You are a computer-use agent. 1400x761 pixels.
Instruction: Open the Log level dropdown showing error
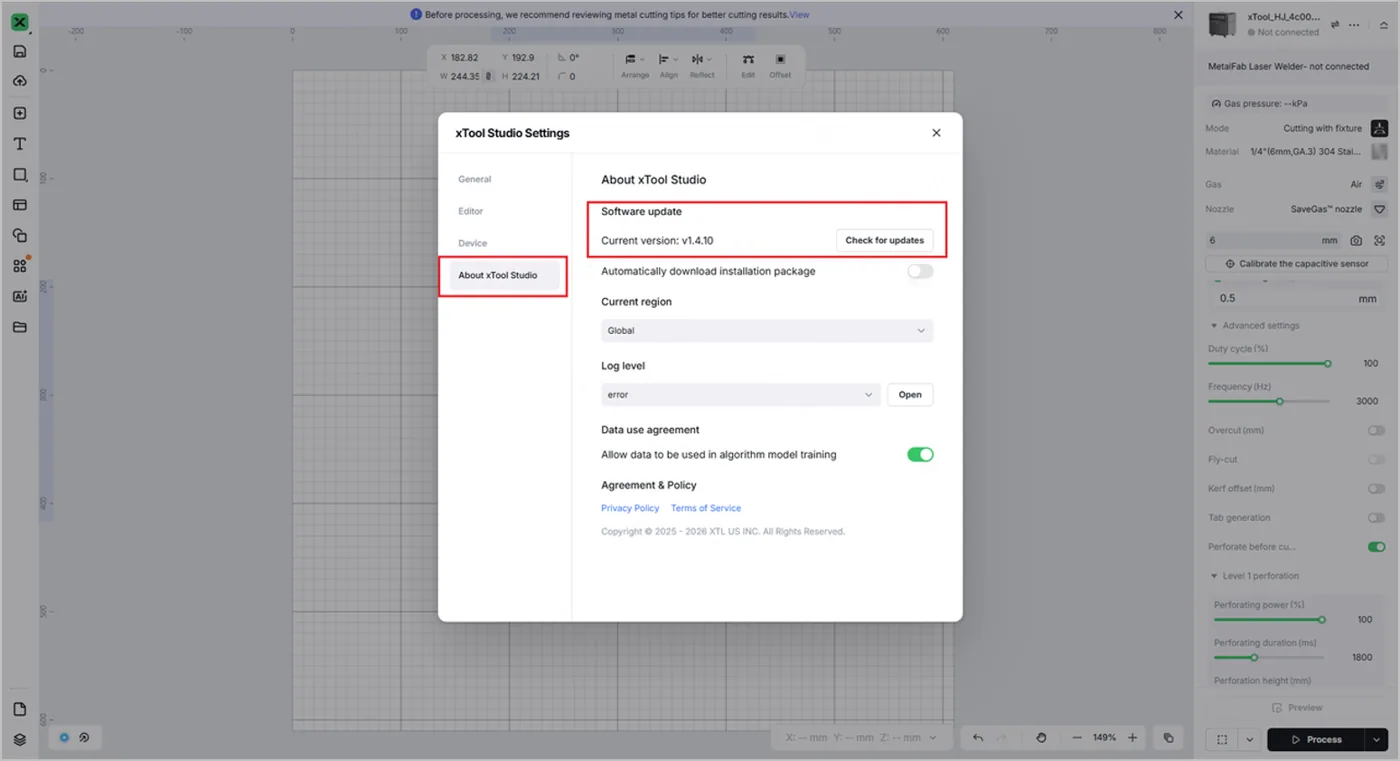pos(741,395)
